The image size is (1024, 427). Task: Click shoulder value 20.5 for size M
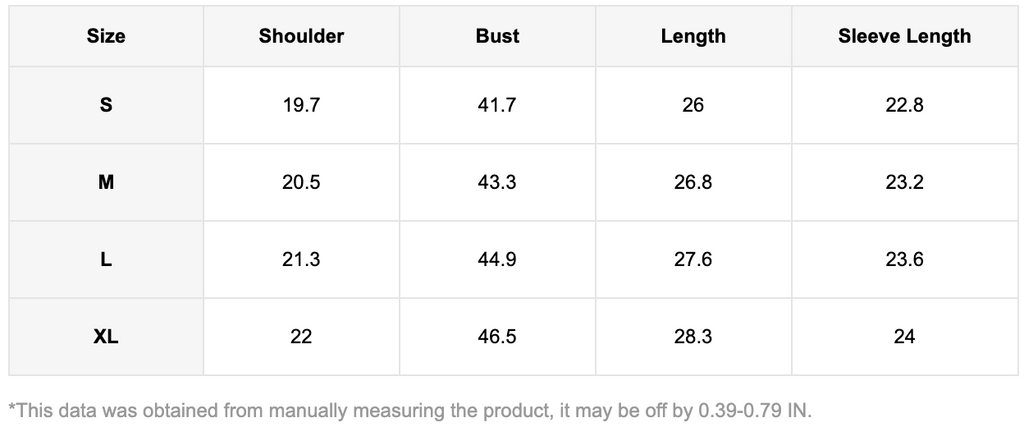click(301, 182)
